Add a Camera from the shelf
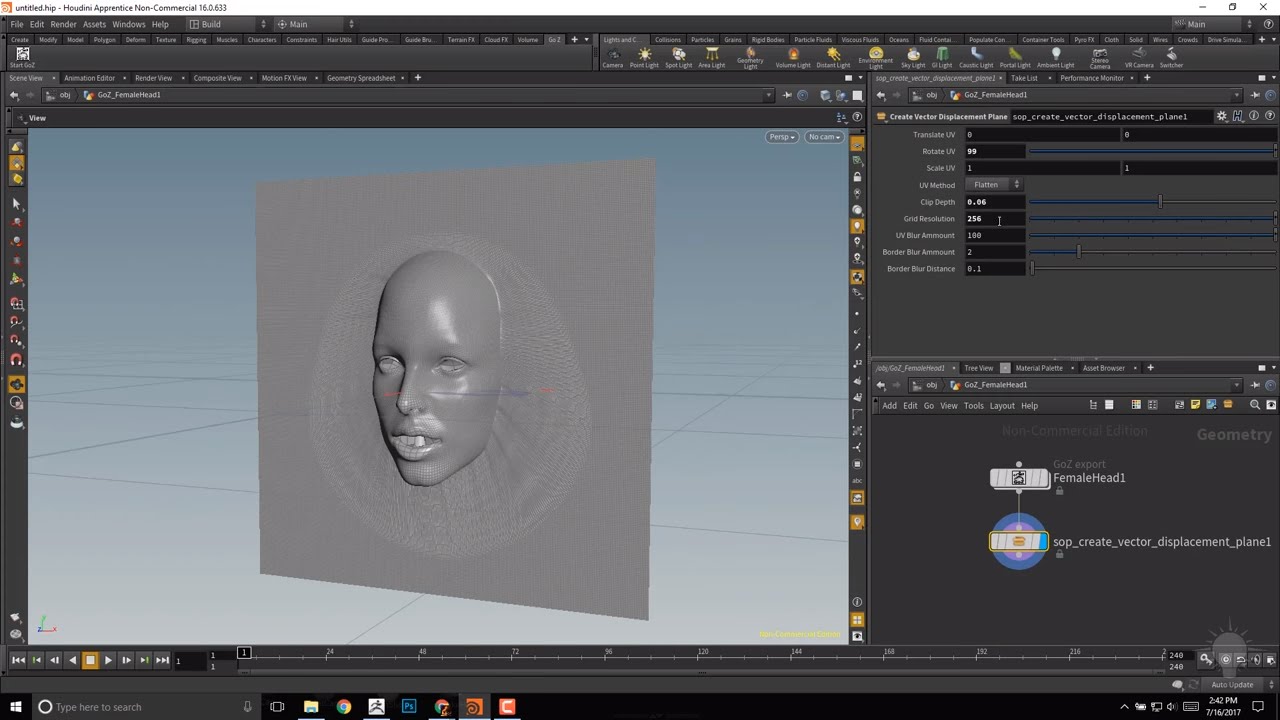The image size is (1280, 720). click(x=613, y=58)
